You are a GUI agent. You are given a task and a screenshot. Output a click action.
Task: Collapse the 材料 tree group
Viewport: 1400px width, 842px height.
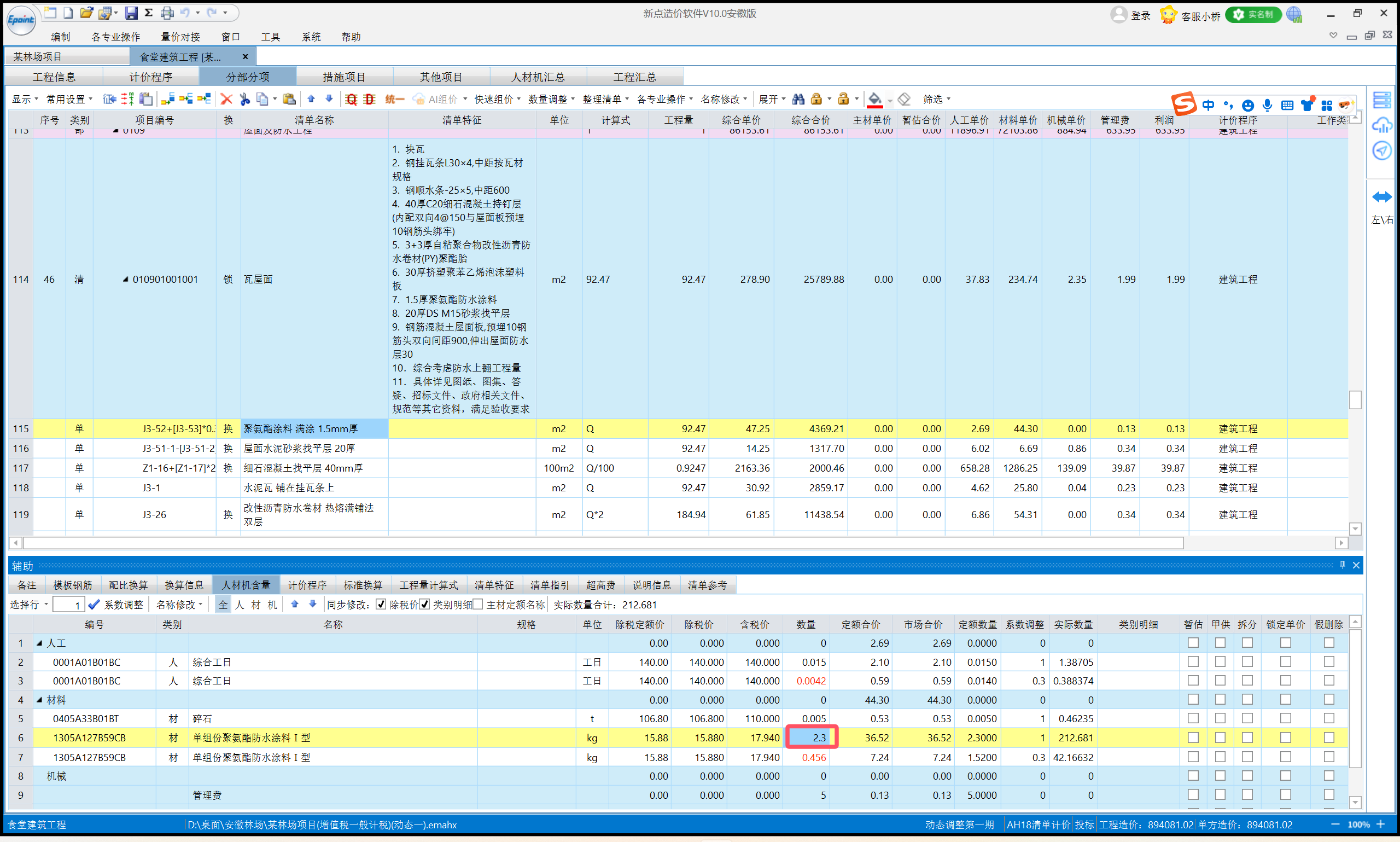tap(39, 700)
